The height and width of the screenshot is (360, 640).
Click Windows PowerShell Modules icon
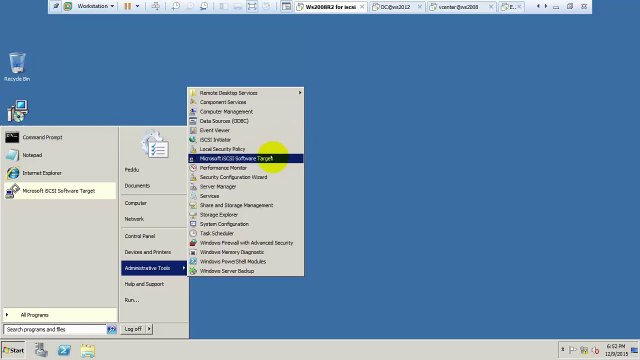pos(193,262)
